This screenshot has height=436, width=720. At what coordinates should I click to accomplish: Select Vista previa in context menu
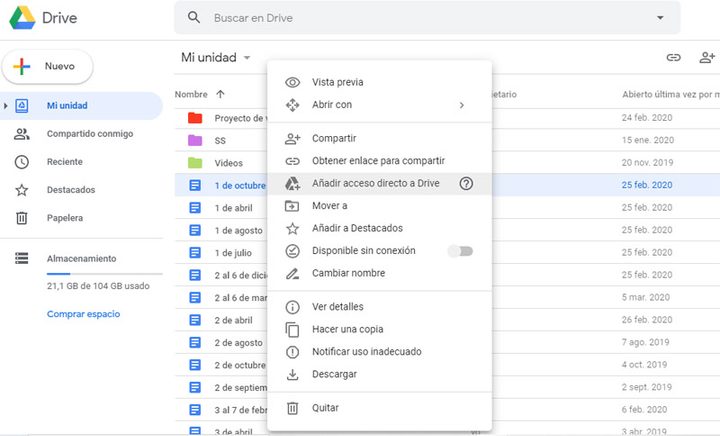(x=379, y=82)
